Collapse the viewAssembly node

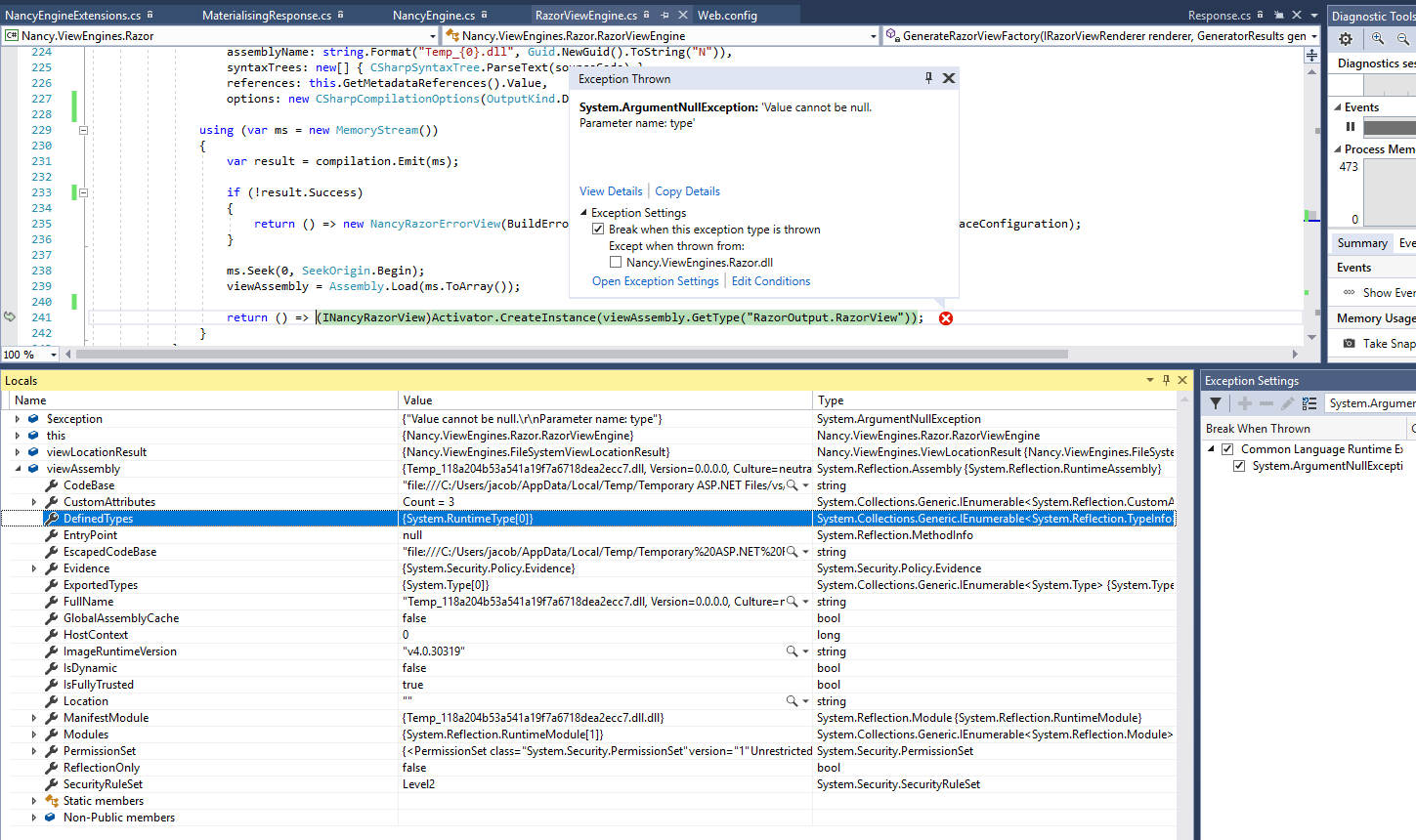[x=17, y=469]
